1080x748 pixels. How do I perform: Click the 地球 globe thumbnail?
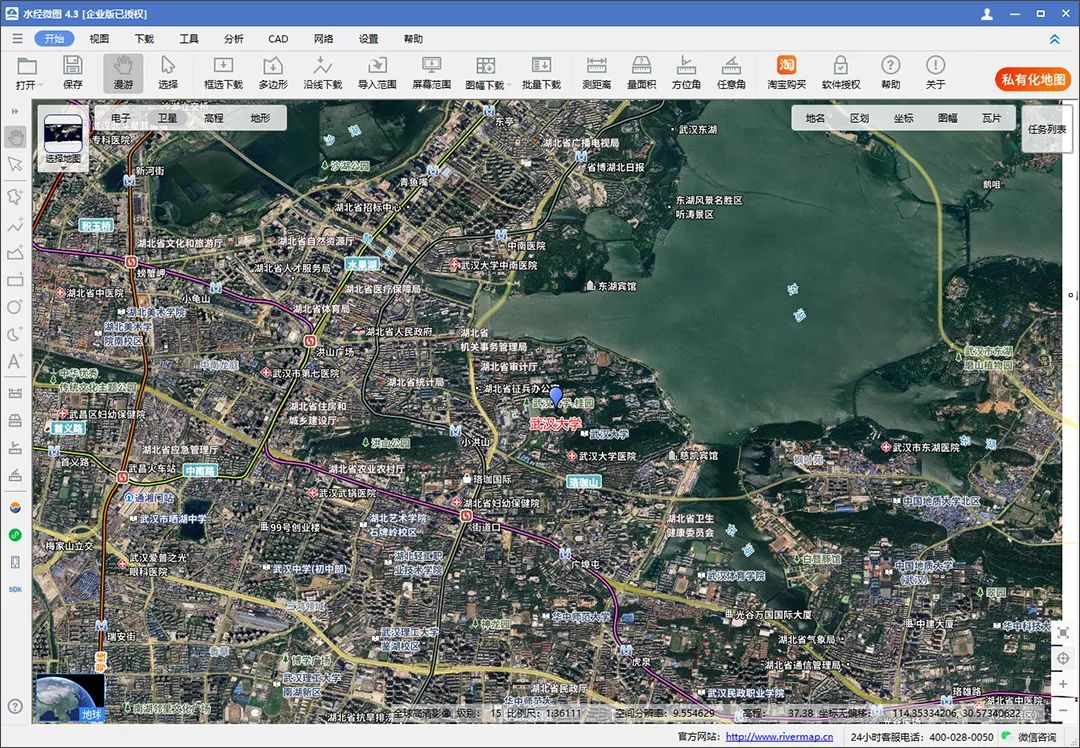point(70,698)
